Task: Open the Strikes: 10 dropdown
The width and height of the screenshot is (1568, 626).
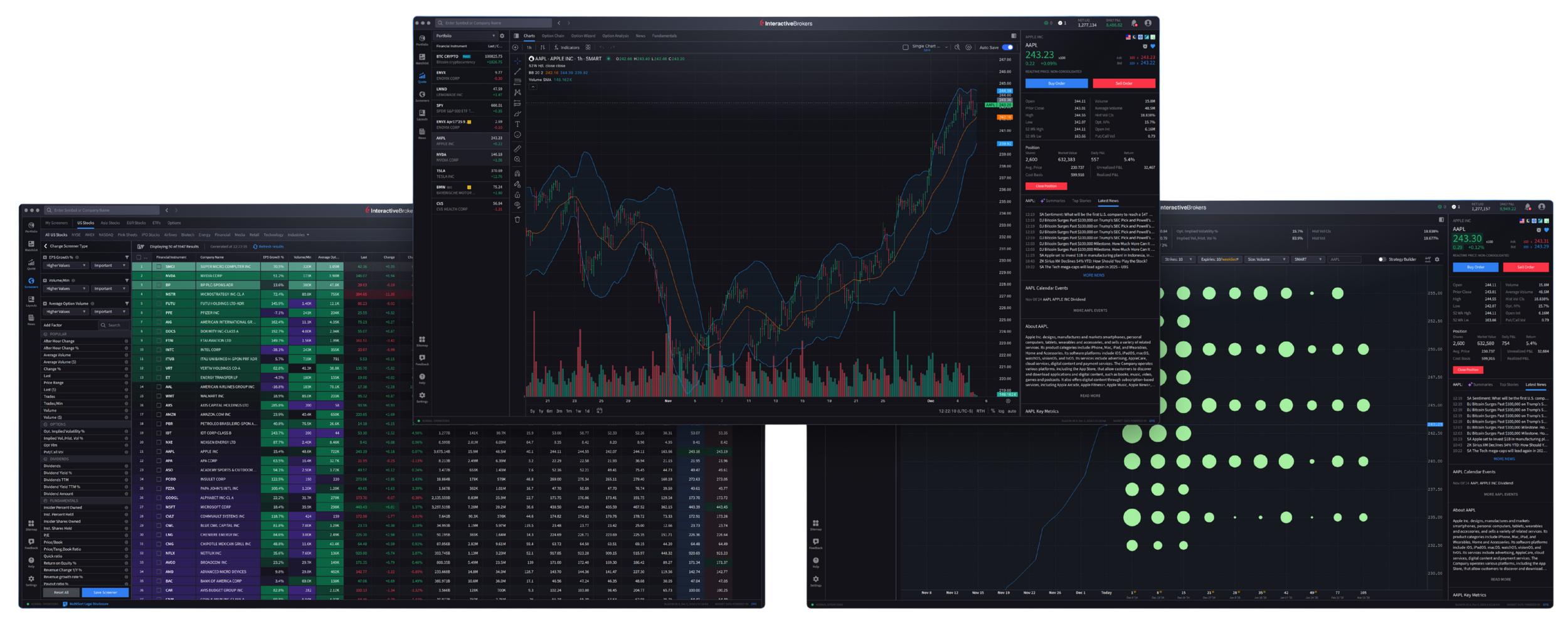Action: click(x=1179, y=260)
